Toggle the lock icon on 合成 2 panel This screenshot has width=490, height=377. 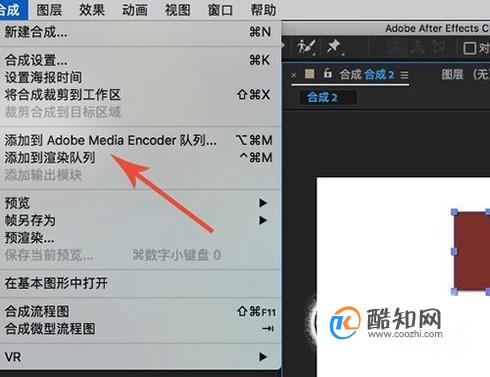point(328,73)
